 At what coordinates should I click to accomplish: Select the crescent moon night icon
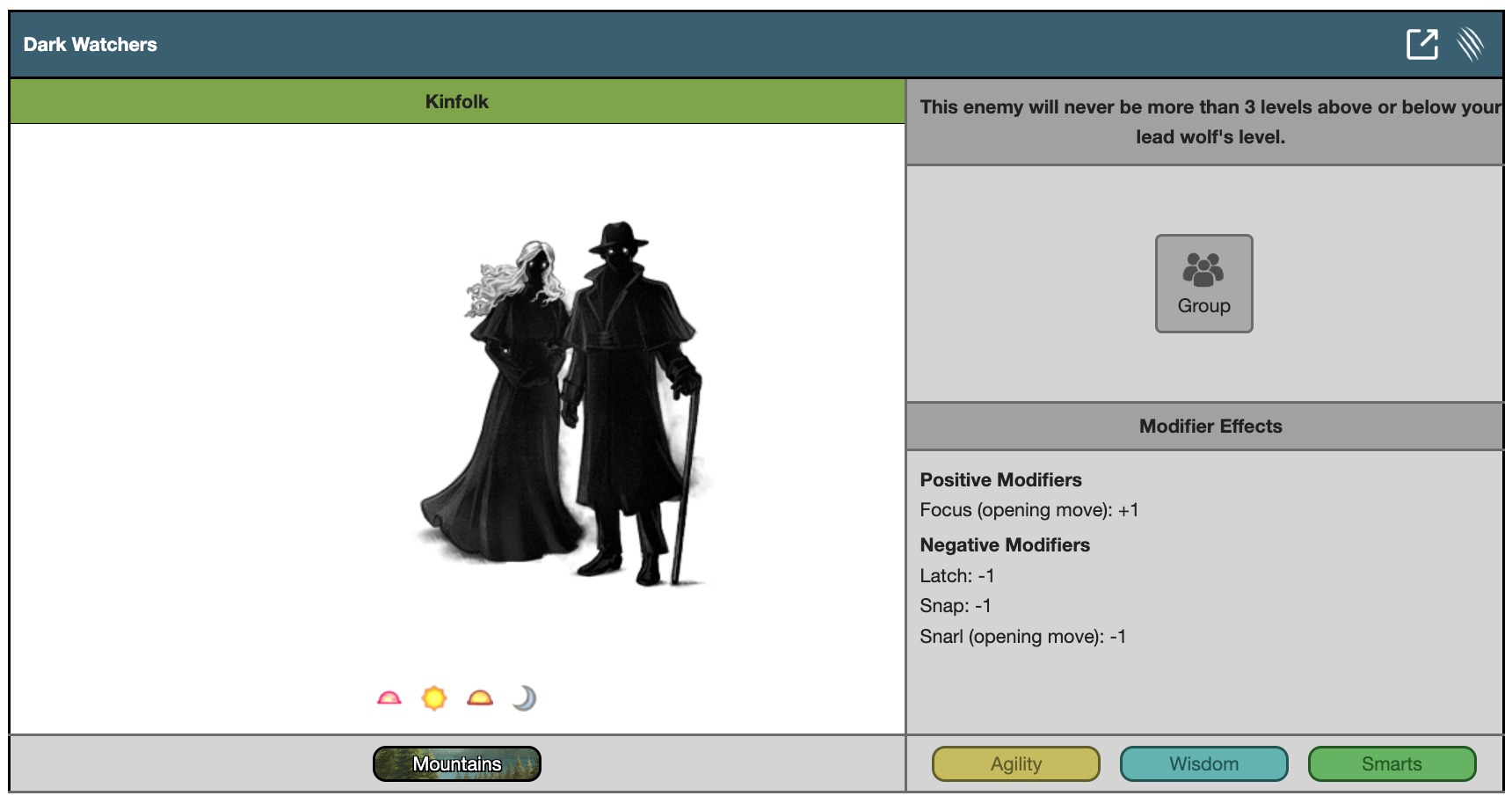point(525,698)
